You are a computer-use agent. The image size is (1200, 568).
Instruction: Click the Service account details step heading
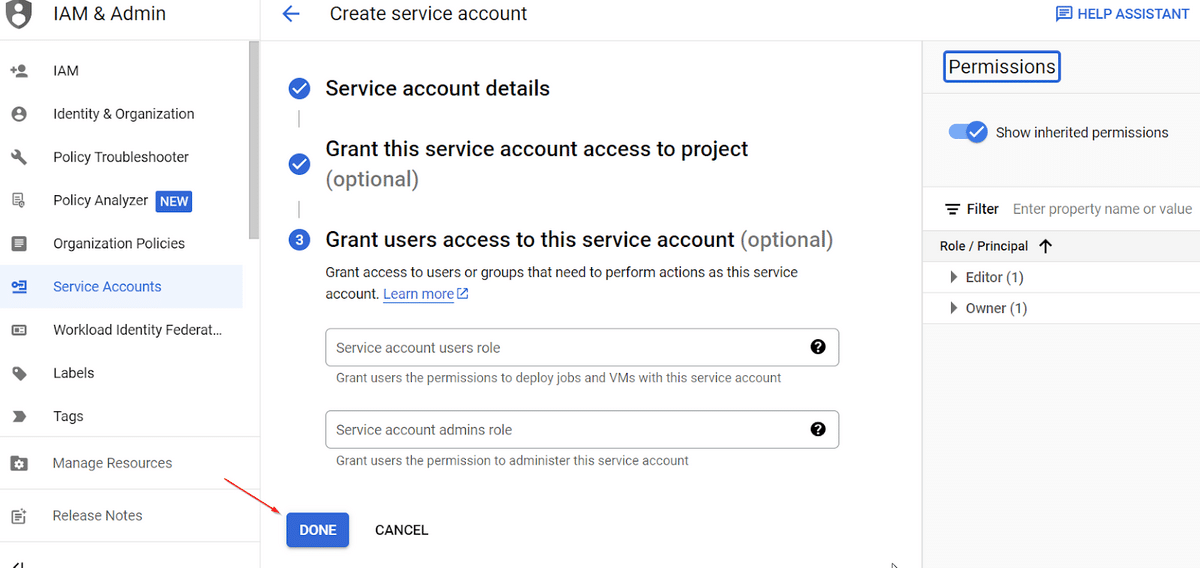[x=438, y=89]
